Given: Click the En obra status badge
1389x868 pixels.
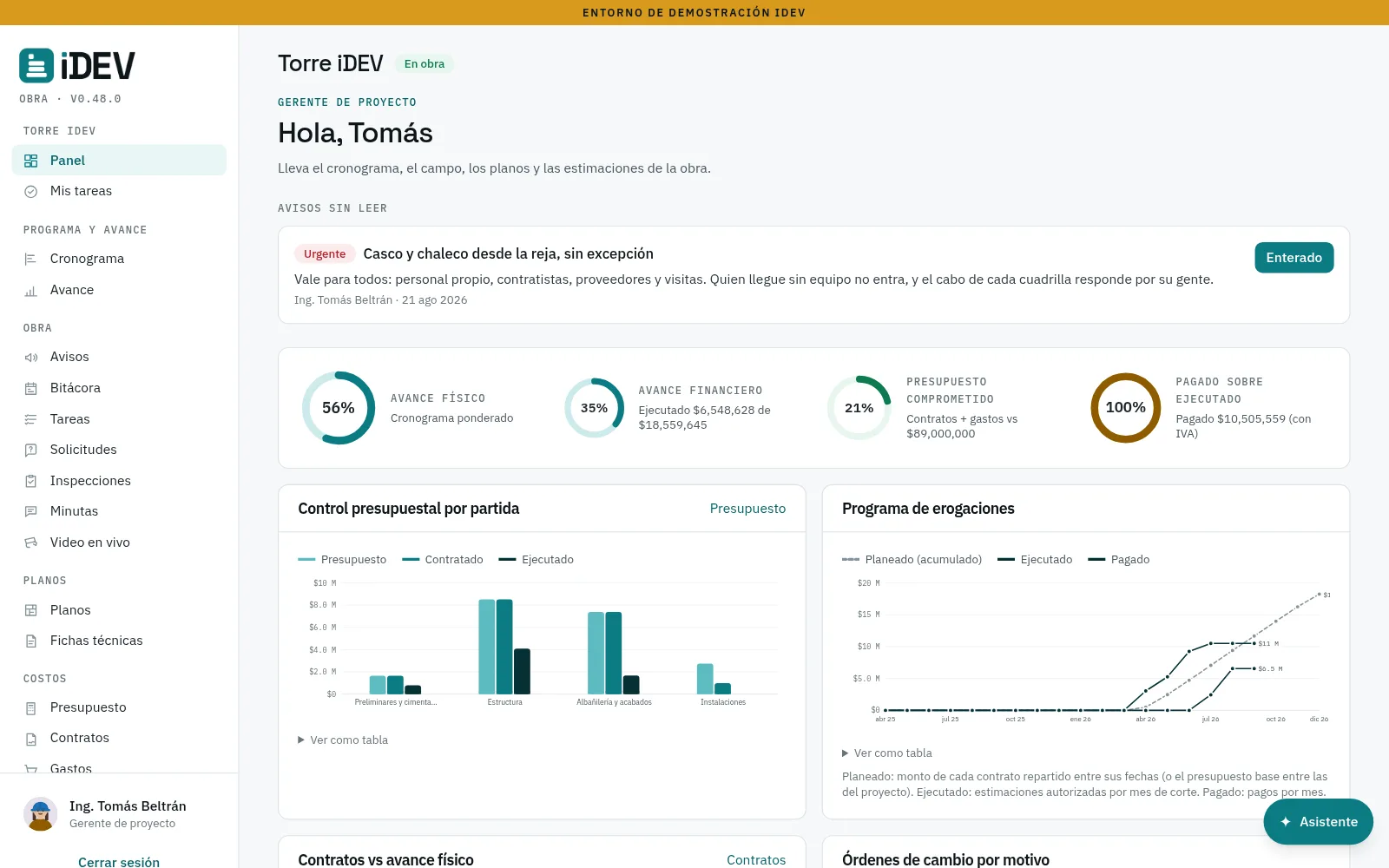Looking at the screenshot, I should 425,64.
